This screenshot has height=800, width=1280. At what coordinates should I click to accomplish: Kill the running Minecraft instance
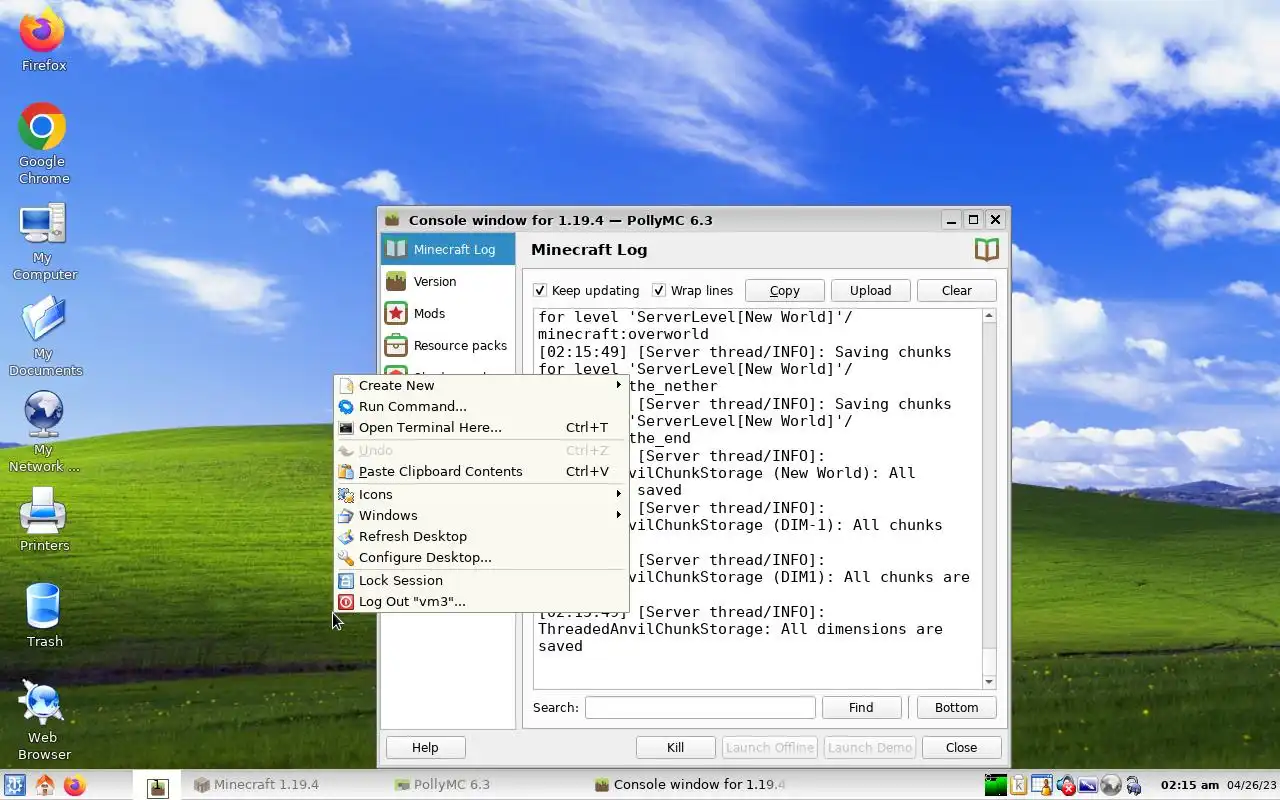(x=675, y=747)
